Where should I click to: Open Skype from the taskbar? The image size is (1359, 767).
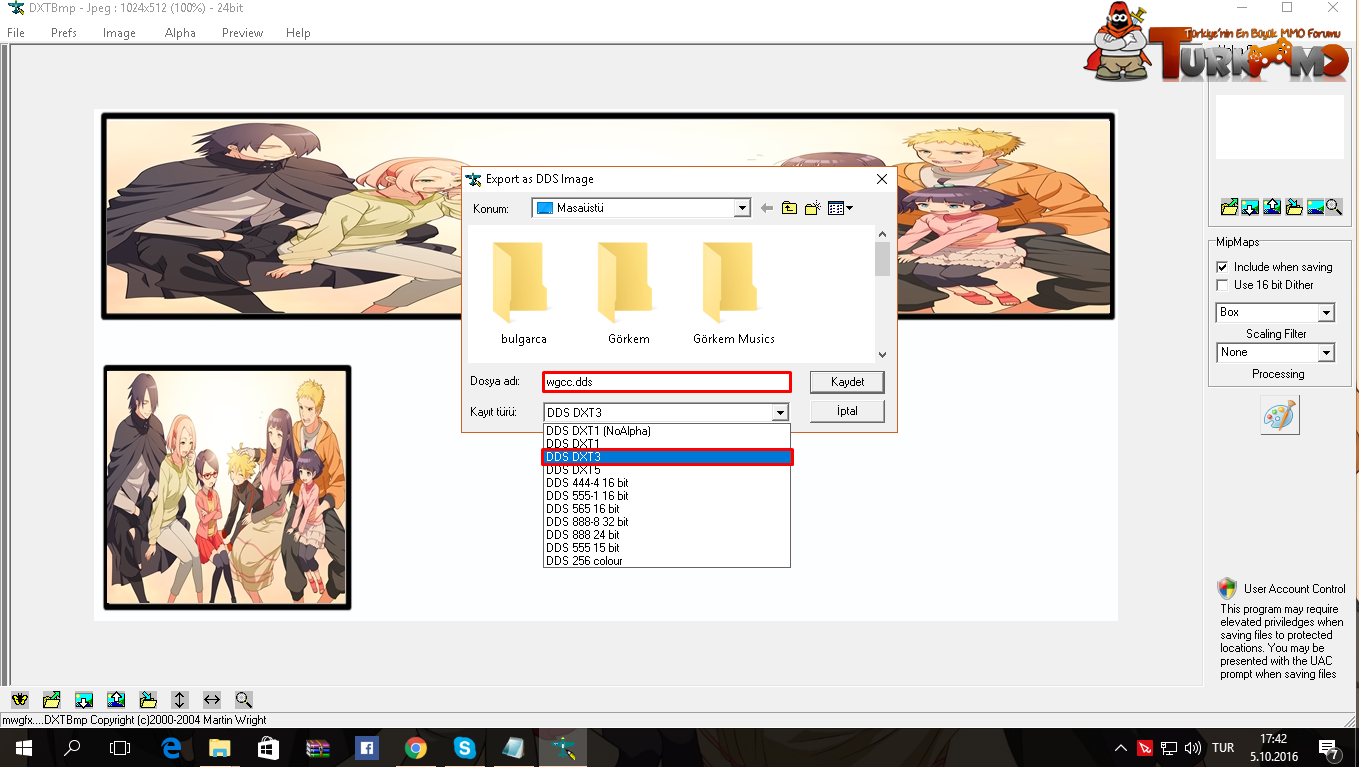coord(465,747)
